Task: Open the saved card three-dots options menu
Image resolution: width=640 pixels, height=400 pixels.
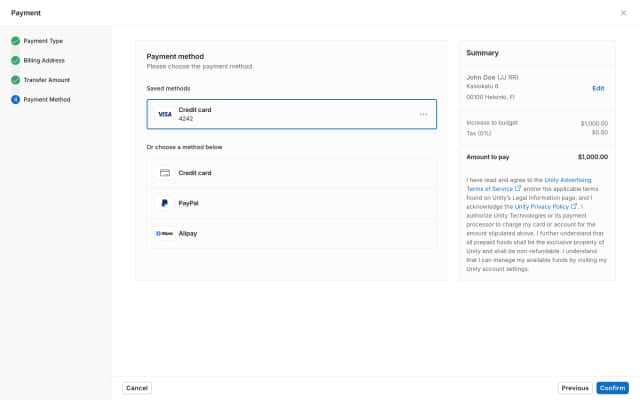Action: [x=424, y=114]
